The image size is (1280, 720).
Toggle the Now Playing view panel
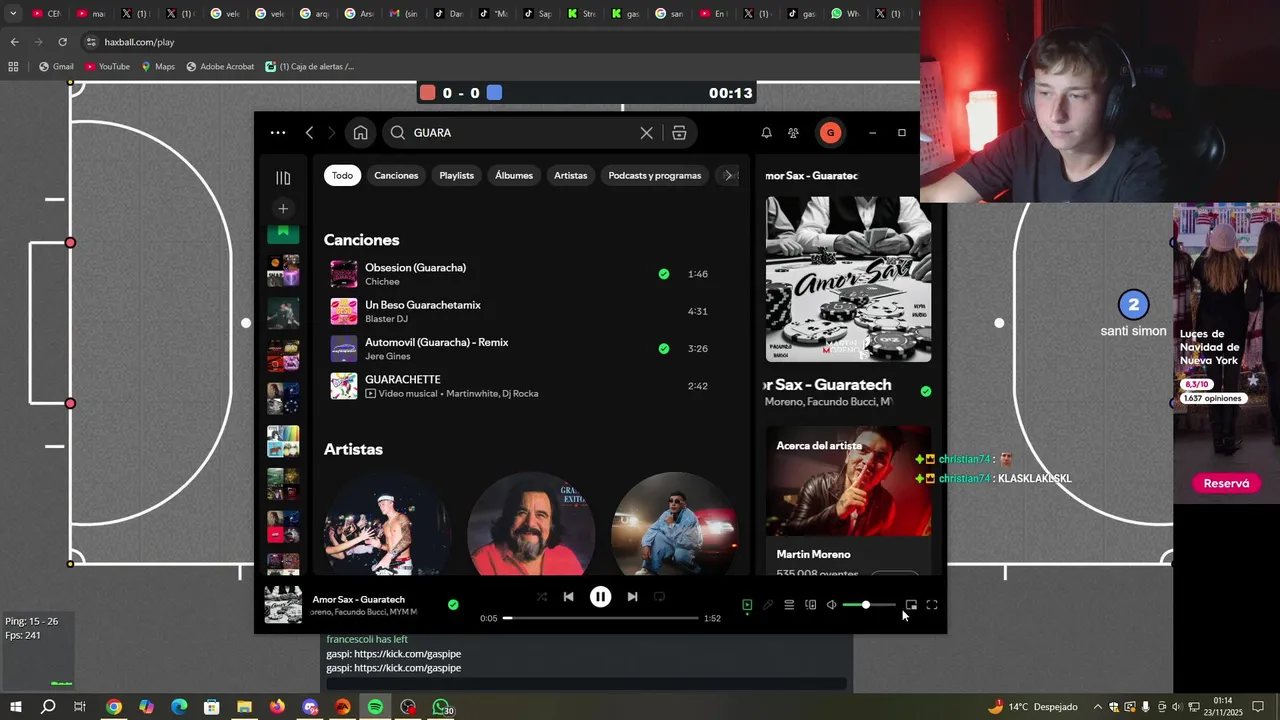[747, 605]
